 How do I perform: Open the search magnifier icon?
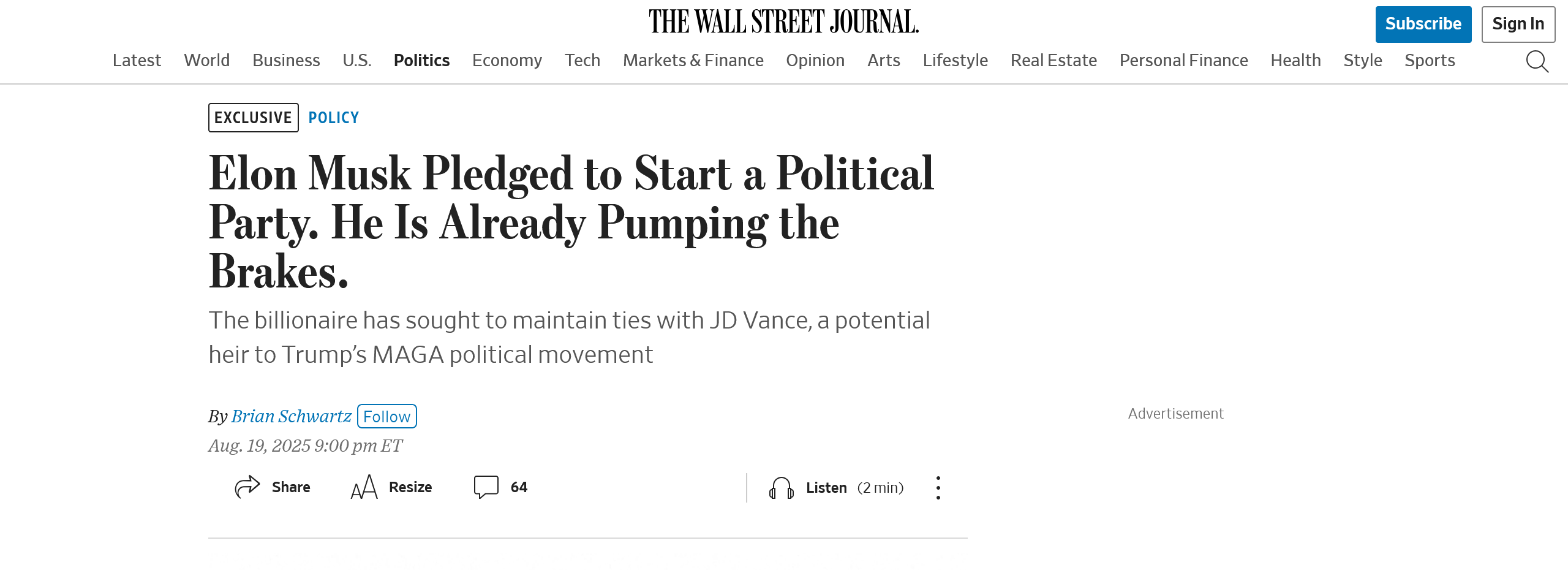(x=1537, y=61)
